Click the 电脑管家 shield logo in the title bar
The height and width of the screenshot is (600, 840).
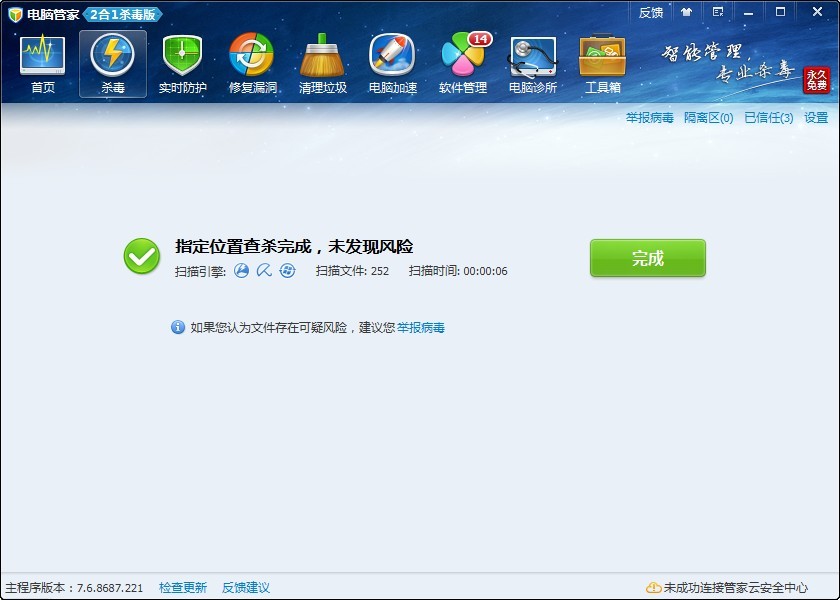[15, 14]
